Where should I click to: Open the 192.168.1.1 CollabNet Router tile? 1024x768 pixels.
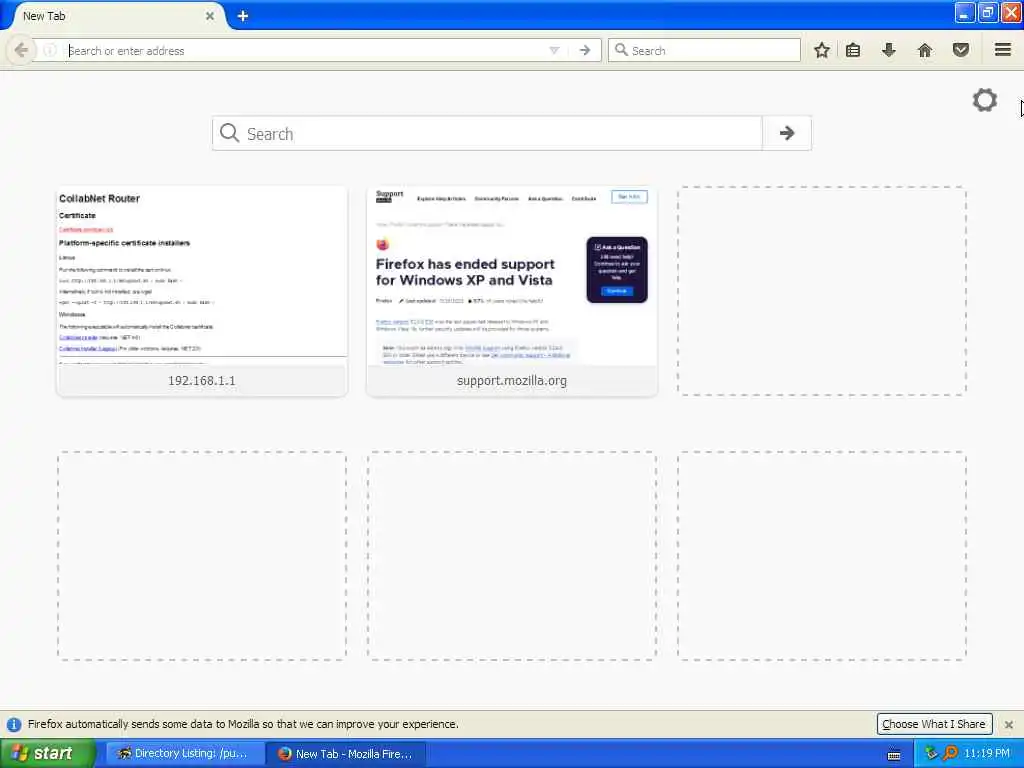point(202,291)
